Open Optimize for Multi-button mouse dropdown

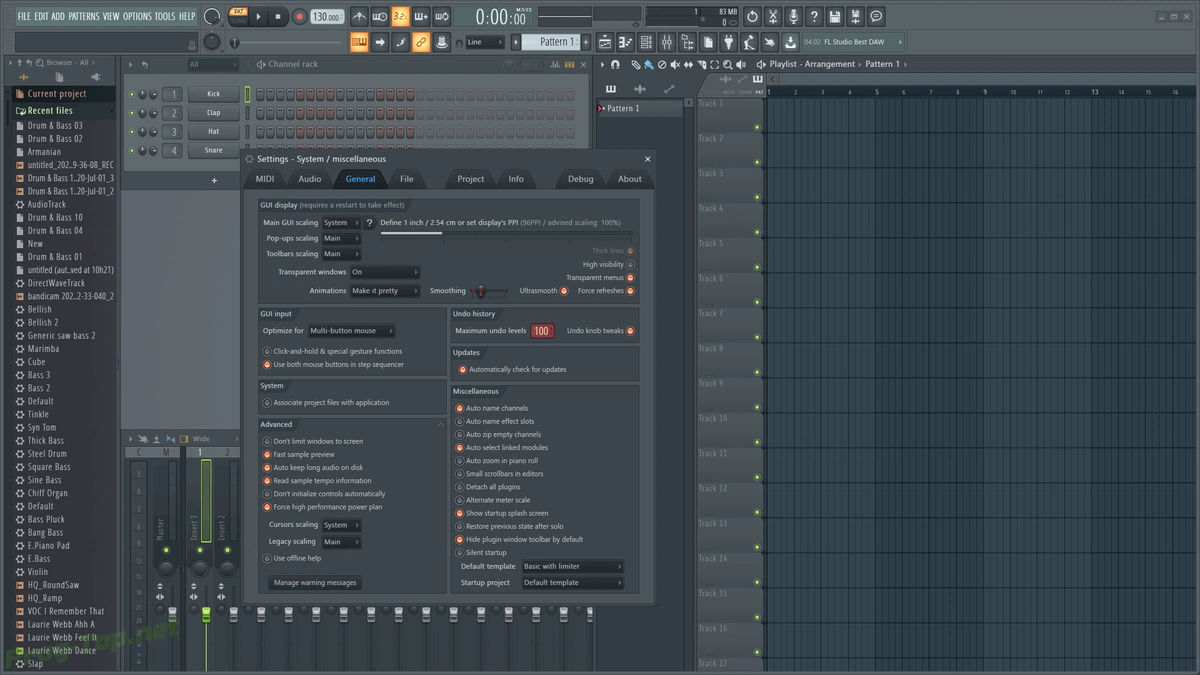(x=351, y=331)
